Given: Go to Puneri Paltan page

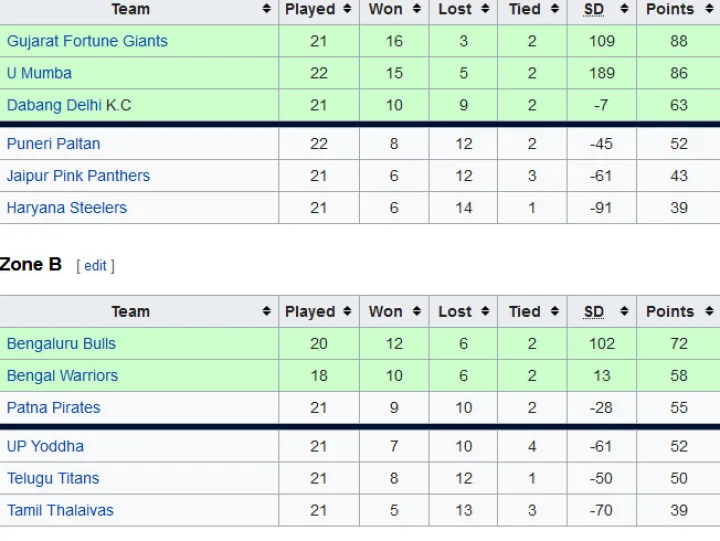Looking at the screenshot, I should [53, 144].
